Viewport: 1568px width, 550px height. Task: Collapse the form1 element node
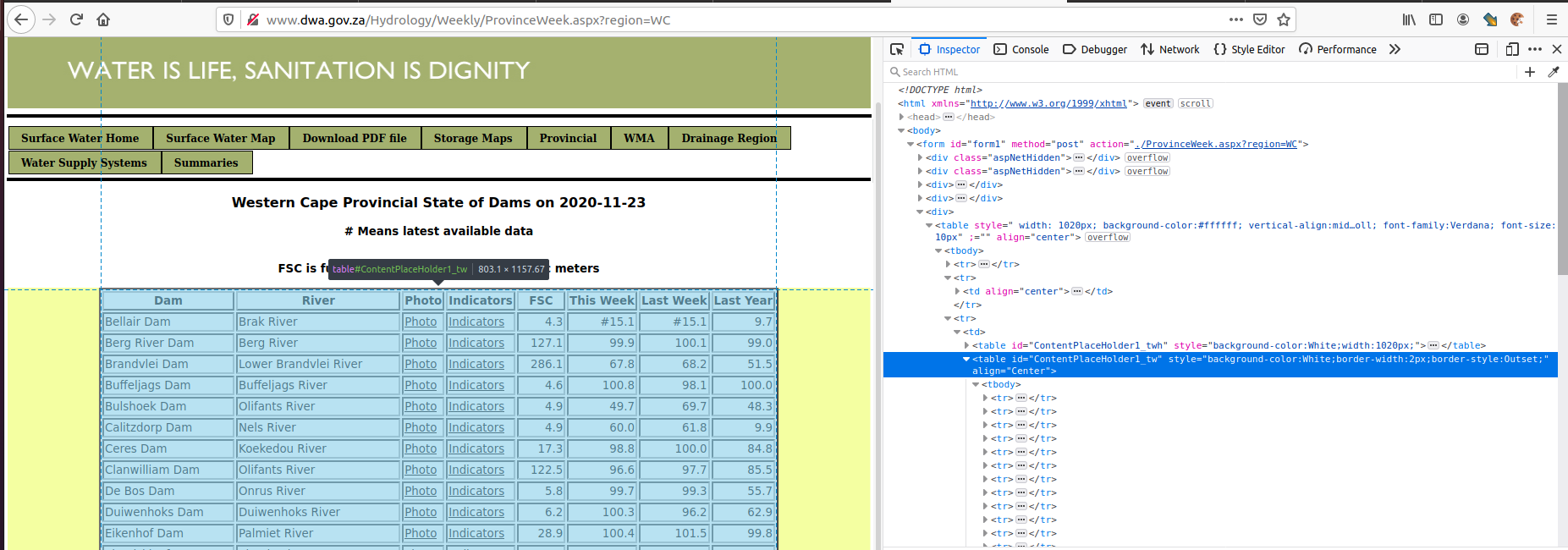(x=911, y=144)
